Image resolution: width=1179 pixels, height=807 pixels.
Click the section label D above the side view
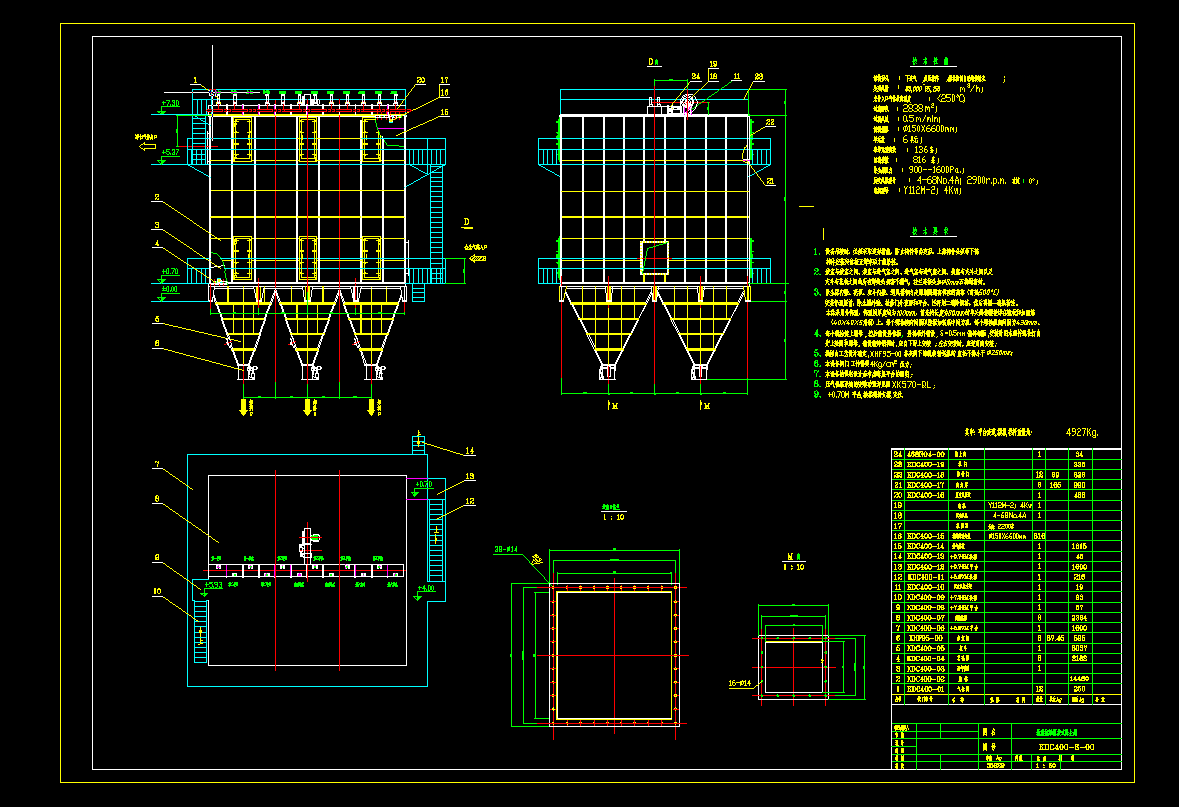[x=650, y=60]
